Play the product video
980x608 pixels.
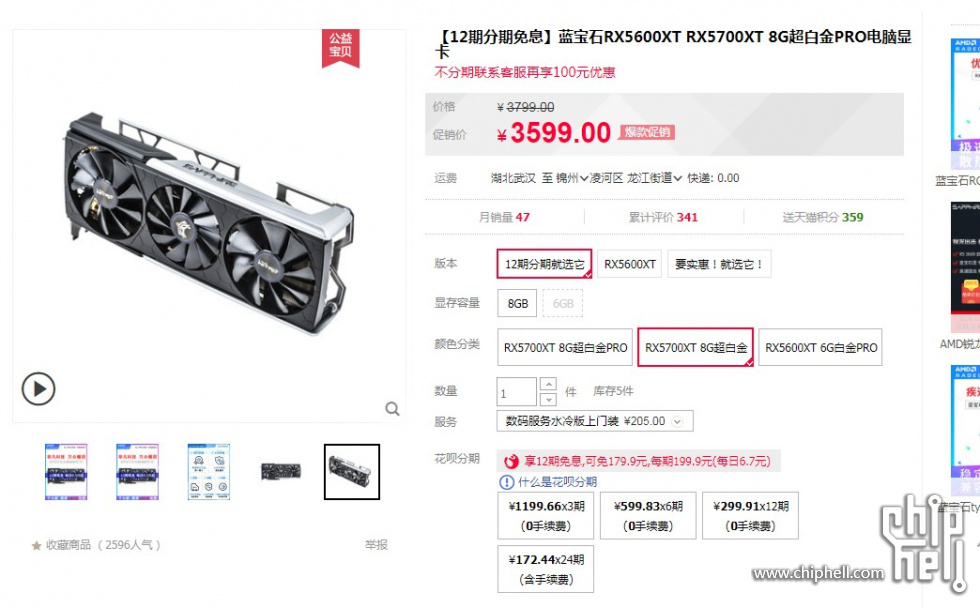(38, 389)
